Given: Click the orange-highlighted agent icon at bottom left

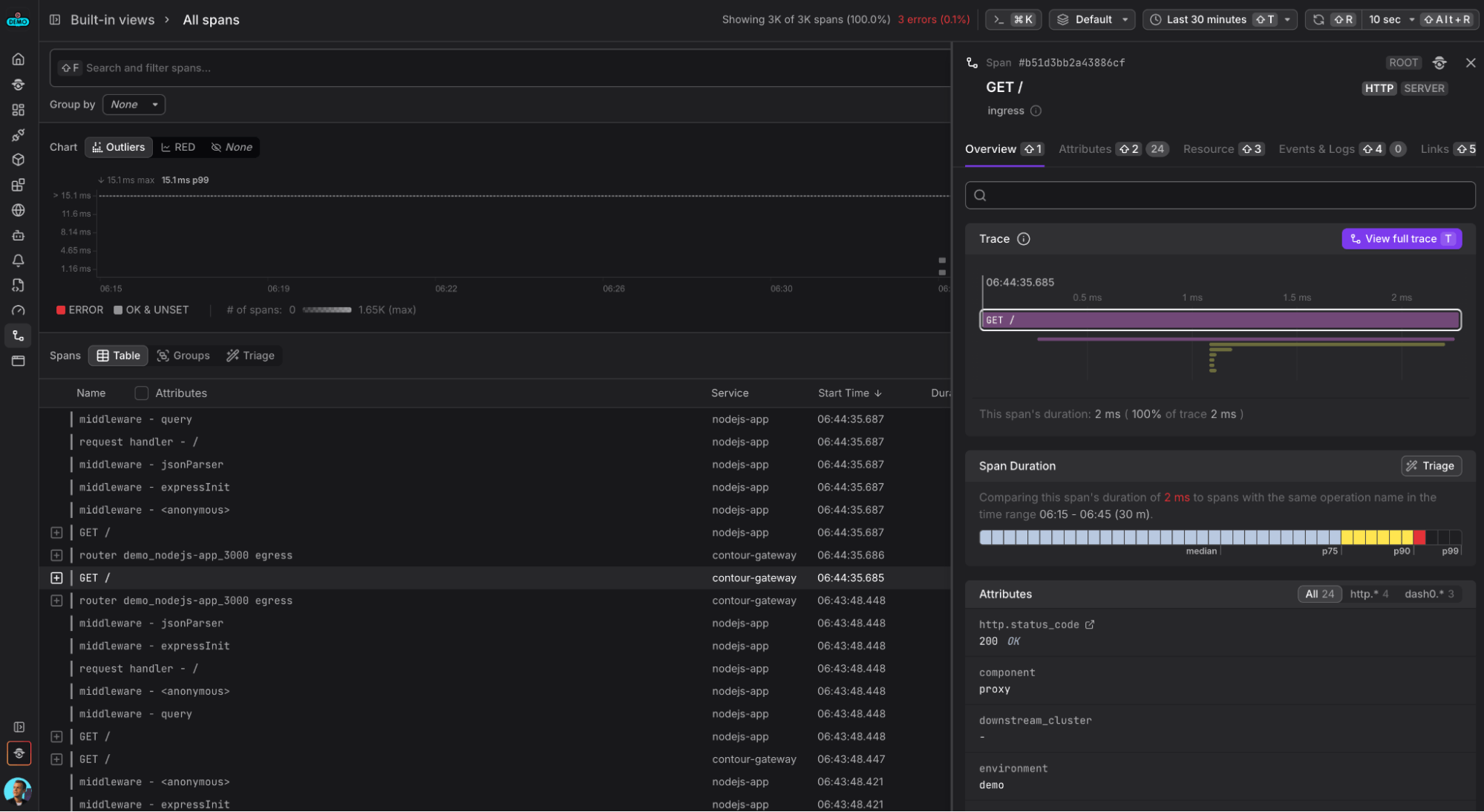Looking at the screenshot, I should tap(19, 753).
